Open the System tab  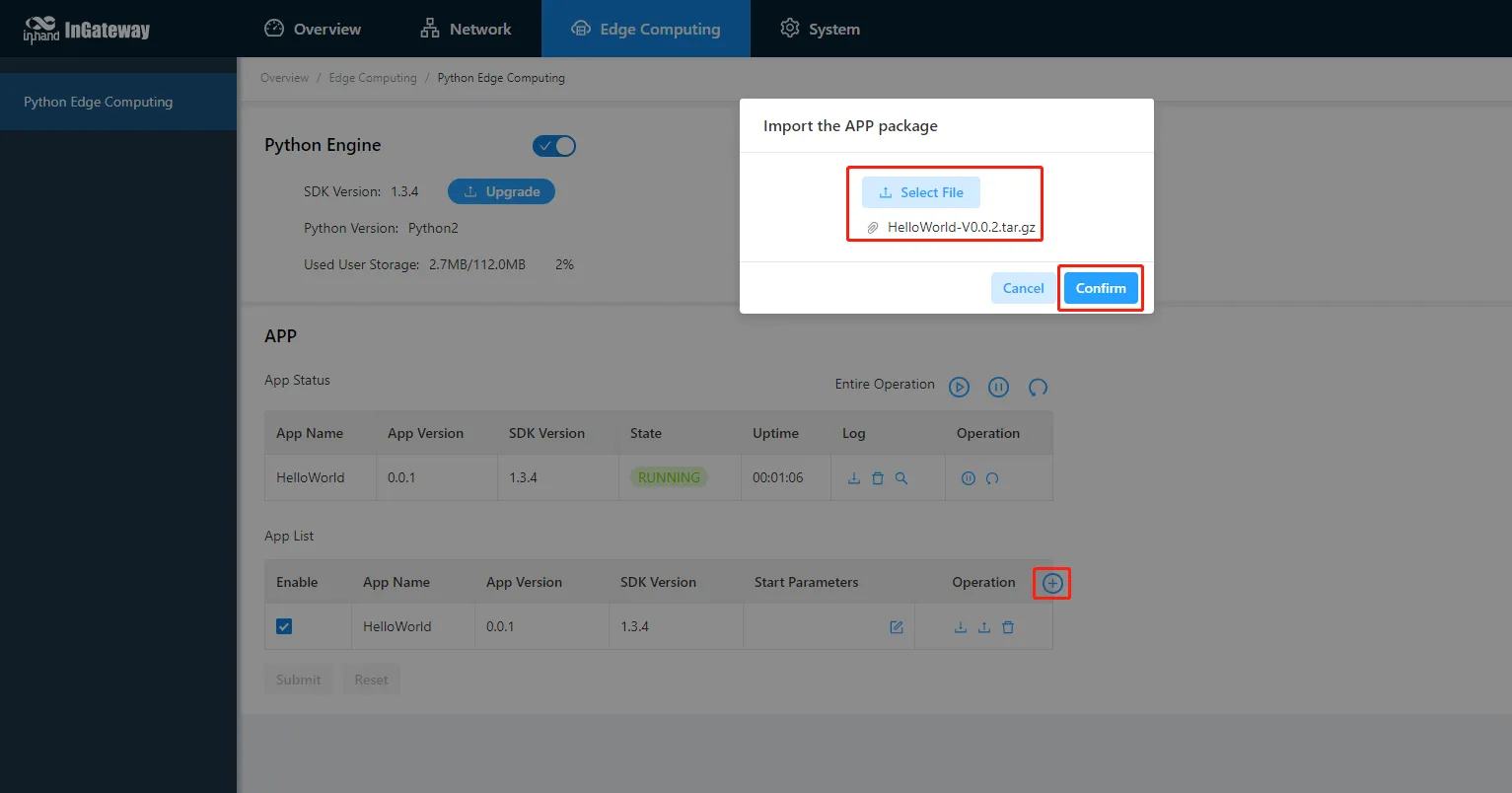820,29
